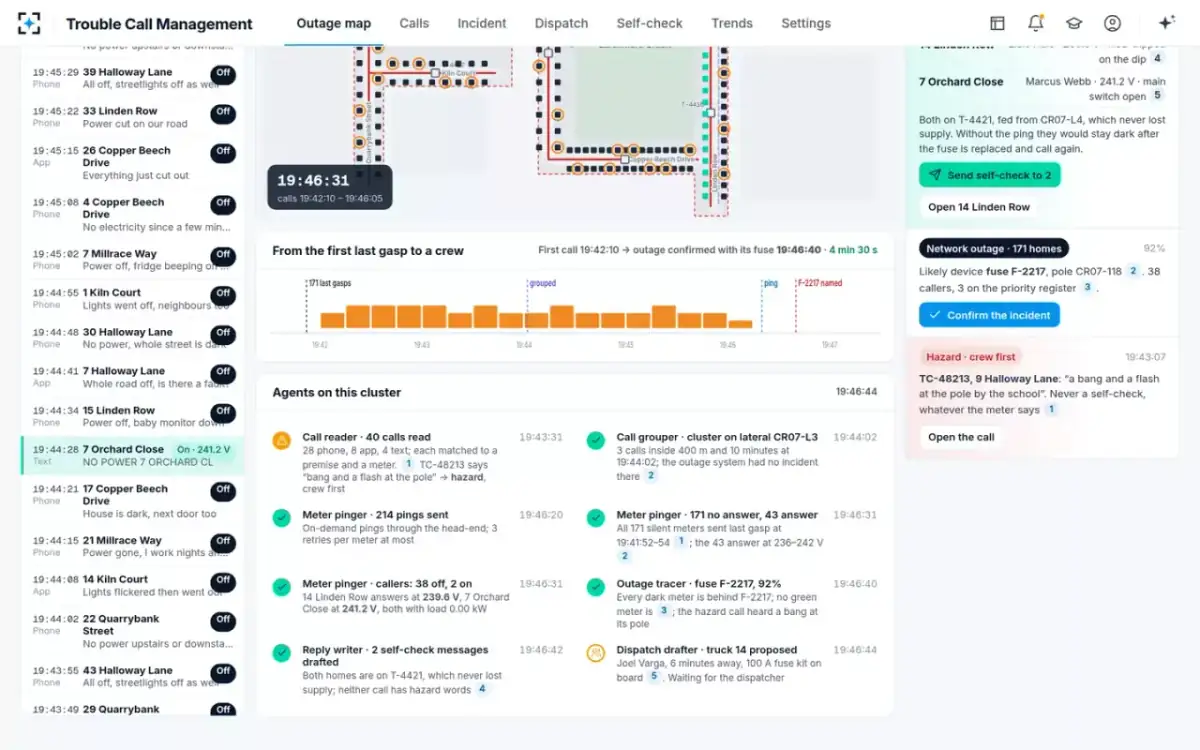The height and width of the screenshot is (750, 1200).
Task: Open the Incident tab
Action: (482, 23)
